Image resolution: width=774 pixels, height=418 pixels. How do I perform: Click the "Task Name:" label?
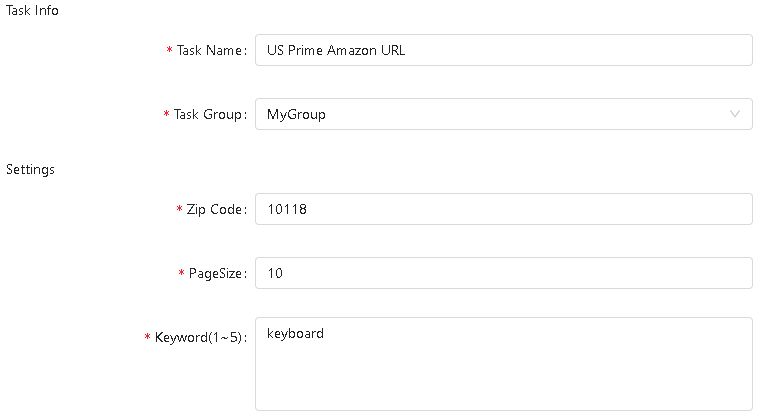pyautogui.click(x=211, y=51)
